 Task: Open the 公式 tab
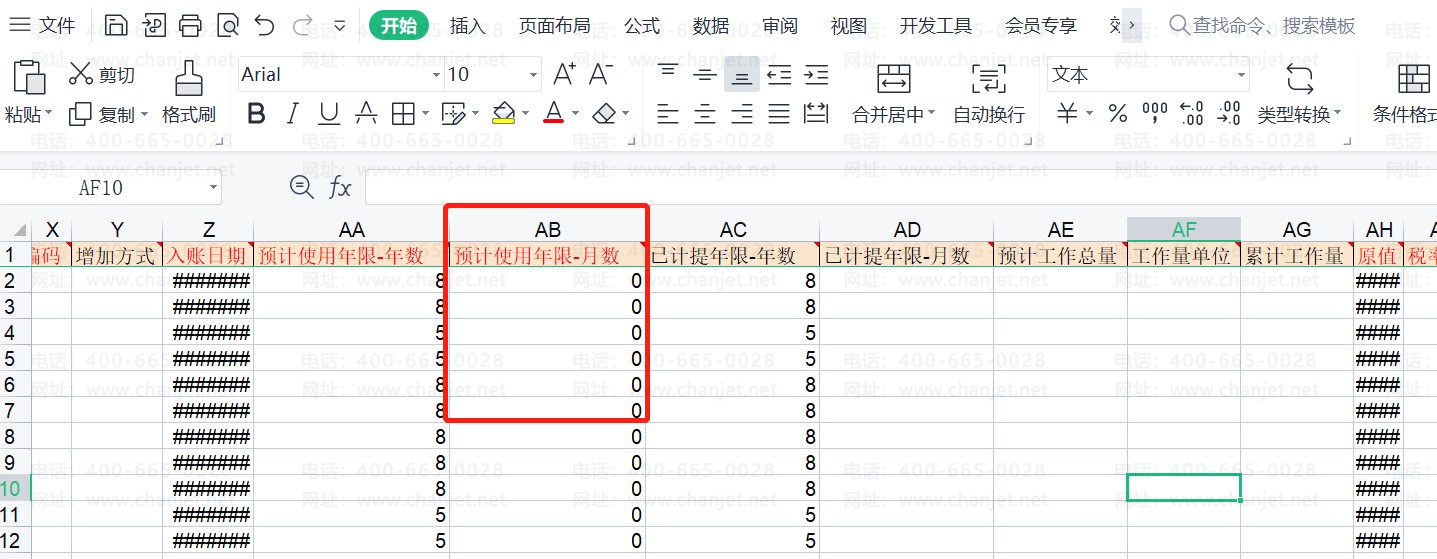642,26
